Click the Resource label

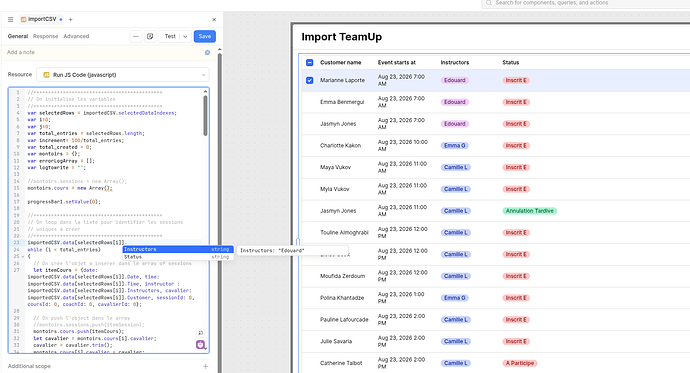[20, 74]
